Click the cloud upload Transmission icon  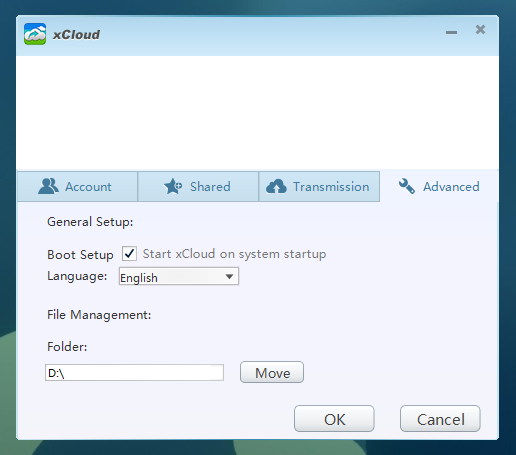coord(276,186)
